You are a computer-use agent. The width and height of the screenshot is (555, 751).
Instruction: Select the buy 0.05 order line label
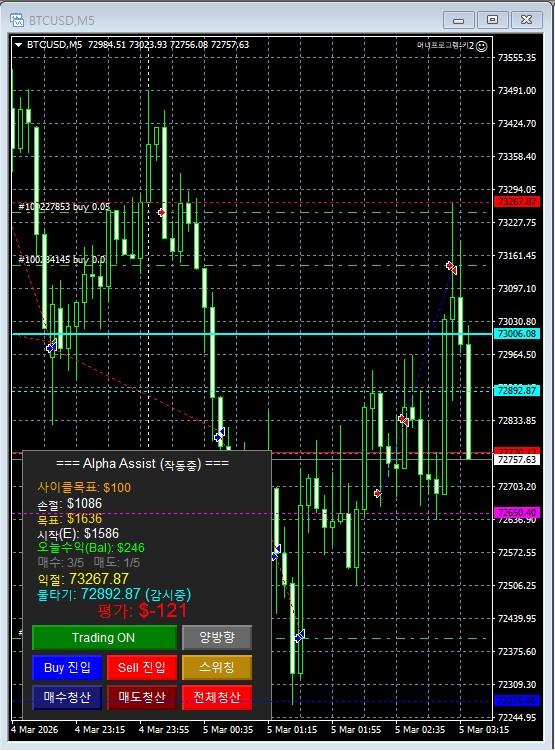64,207
